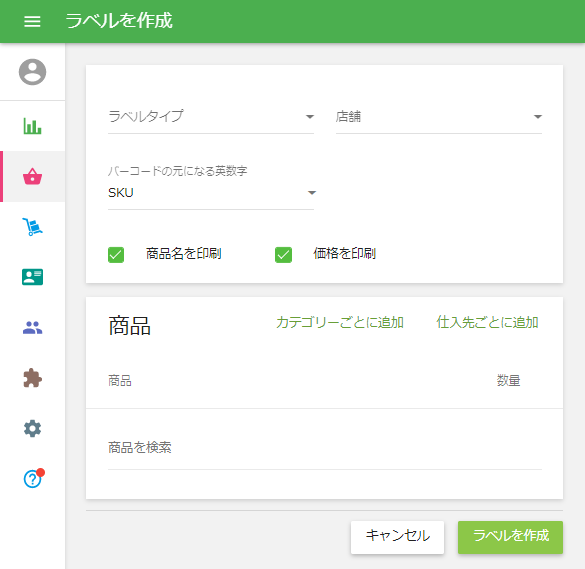Click the カテゴリーごとに追加 link
Viewport: 585px width, 569px height.
(340, 322)
